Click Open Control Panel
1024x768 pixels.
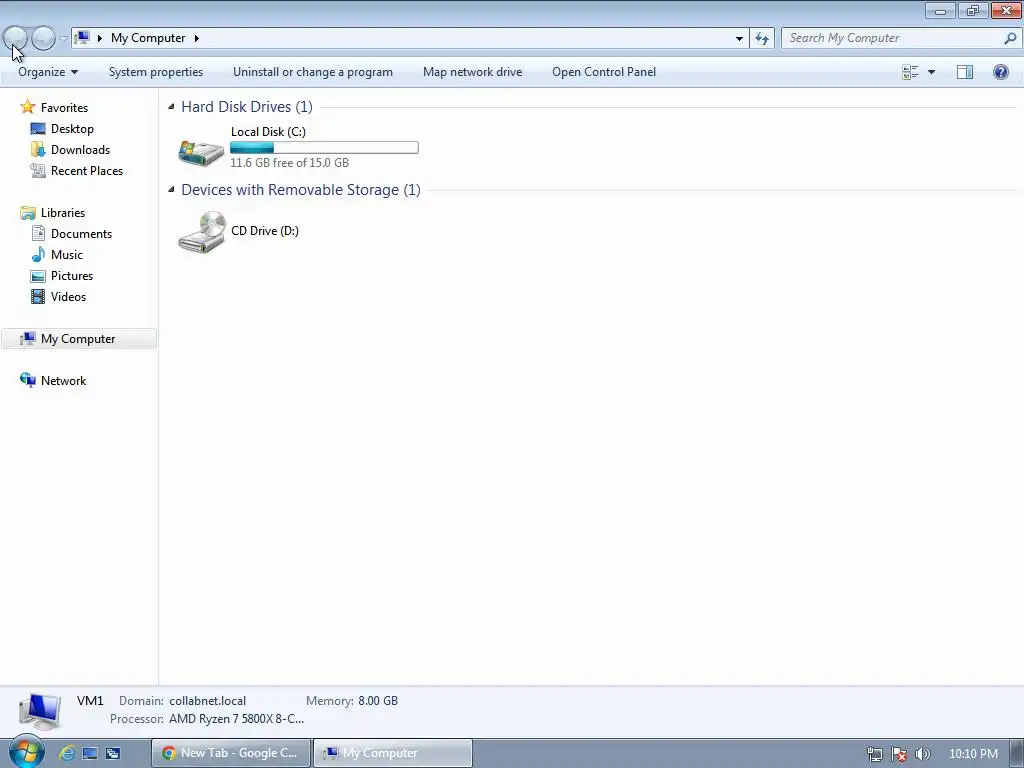pyautogui.click(x=603, y=72)
